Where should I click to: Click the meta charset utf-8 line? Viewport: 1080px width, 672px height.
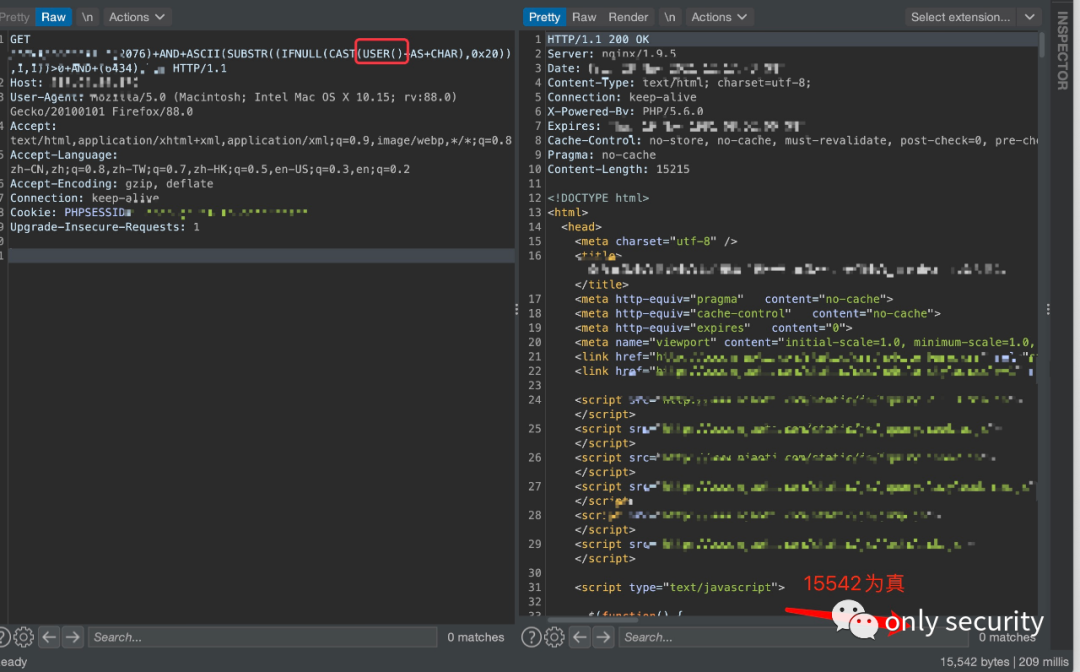656,242
